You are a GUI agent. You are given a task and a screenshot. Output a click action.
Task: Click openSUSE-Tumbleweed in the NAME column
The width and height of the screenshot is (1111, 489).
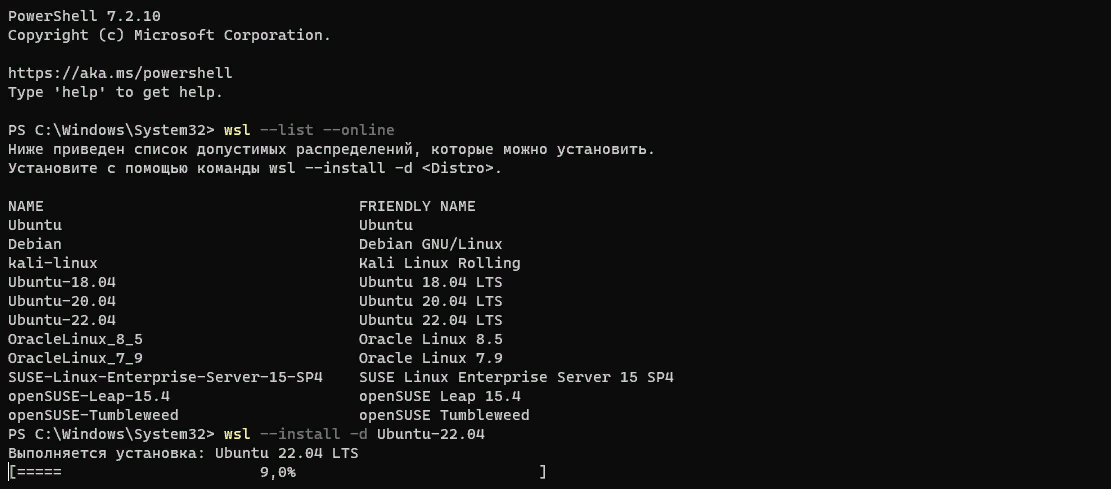93,415
